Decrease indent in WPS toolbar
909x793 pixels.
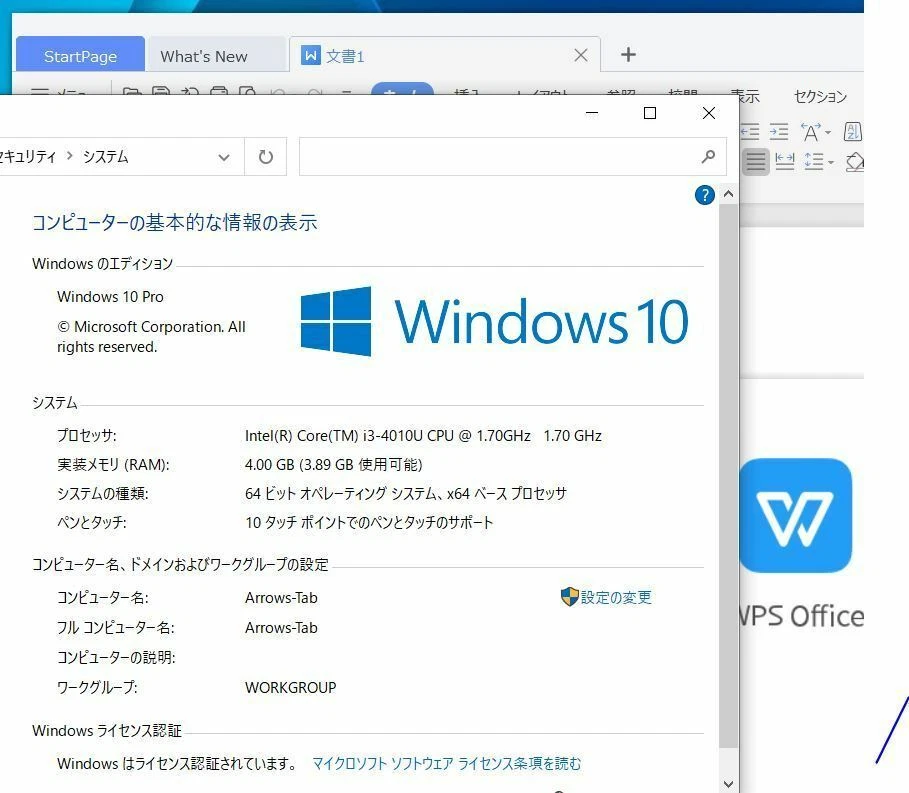coord(750,132)
